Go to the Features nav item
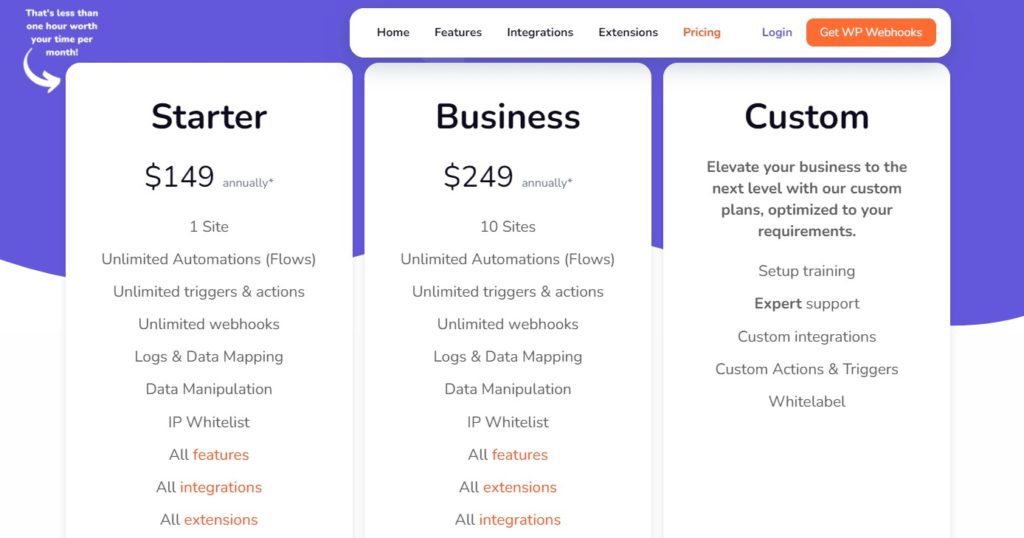The width and height of the screenshot is (1024, 538). [x=458, y=32]
